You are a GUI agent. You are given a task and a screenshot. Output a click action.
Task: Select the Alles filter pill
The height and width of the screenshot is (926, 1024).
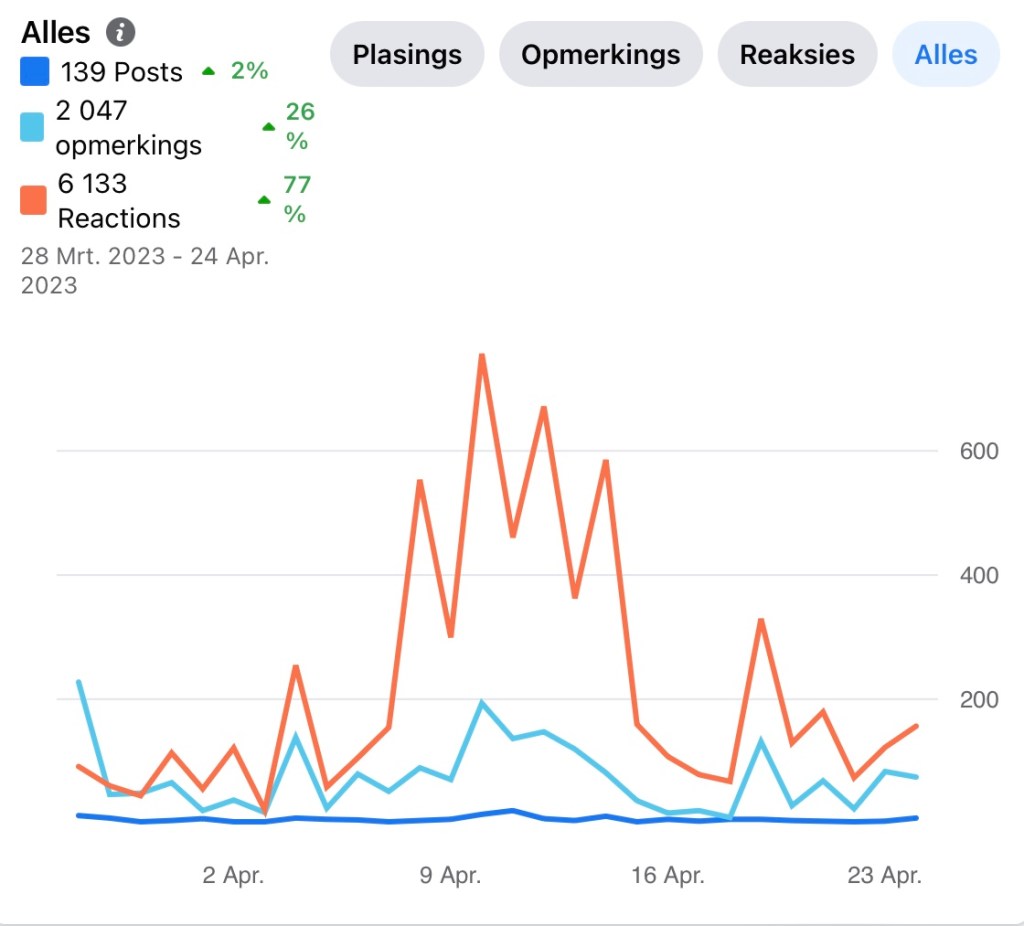coord(945,54)
